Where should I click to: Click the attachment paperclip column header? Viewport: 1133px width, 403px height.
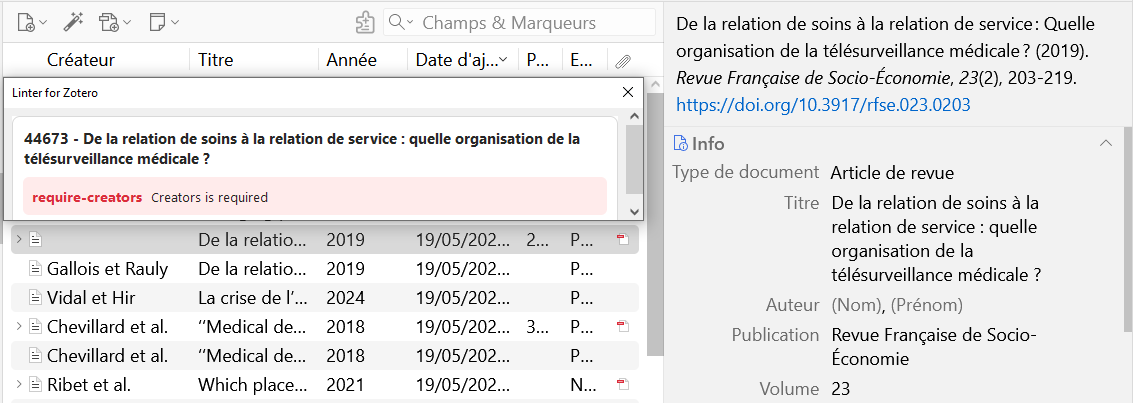point(621,61)
